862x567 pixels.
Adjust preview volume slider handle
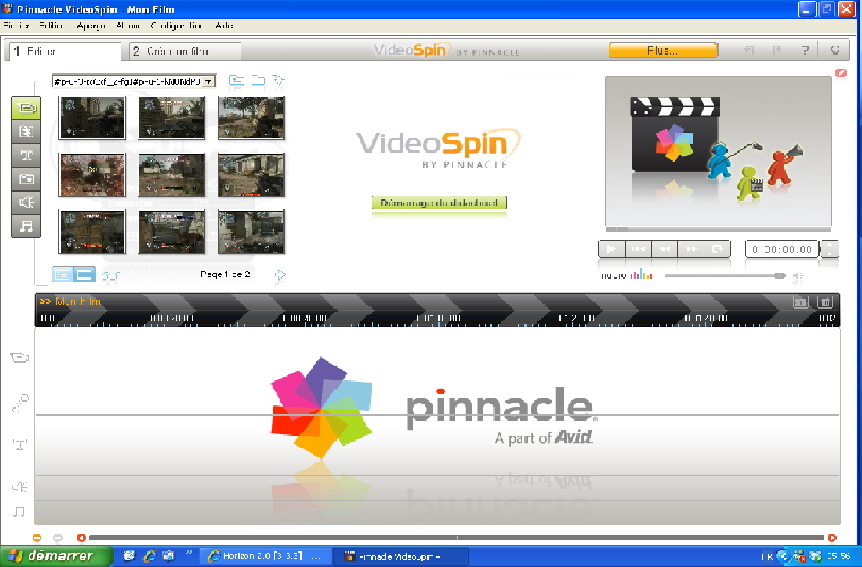780,276
